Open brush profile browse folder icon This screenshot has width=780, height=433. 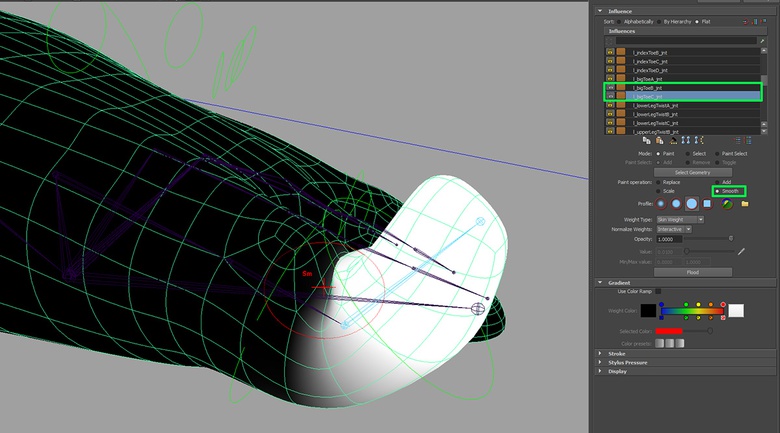pyautogui.click(x=745, y=204)
